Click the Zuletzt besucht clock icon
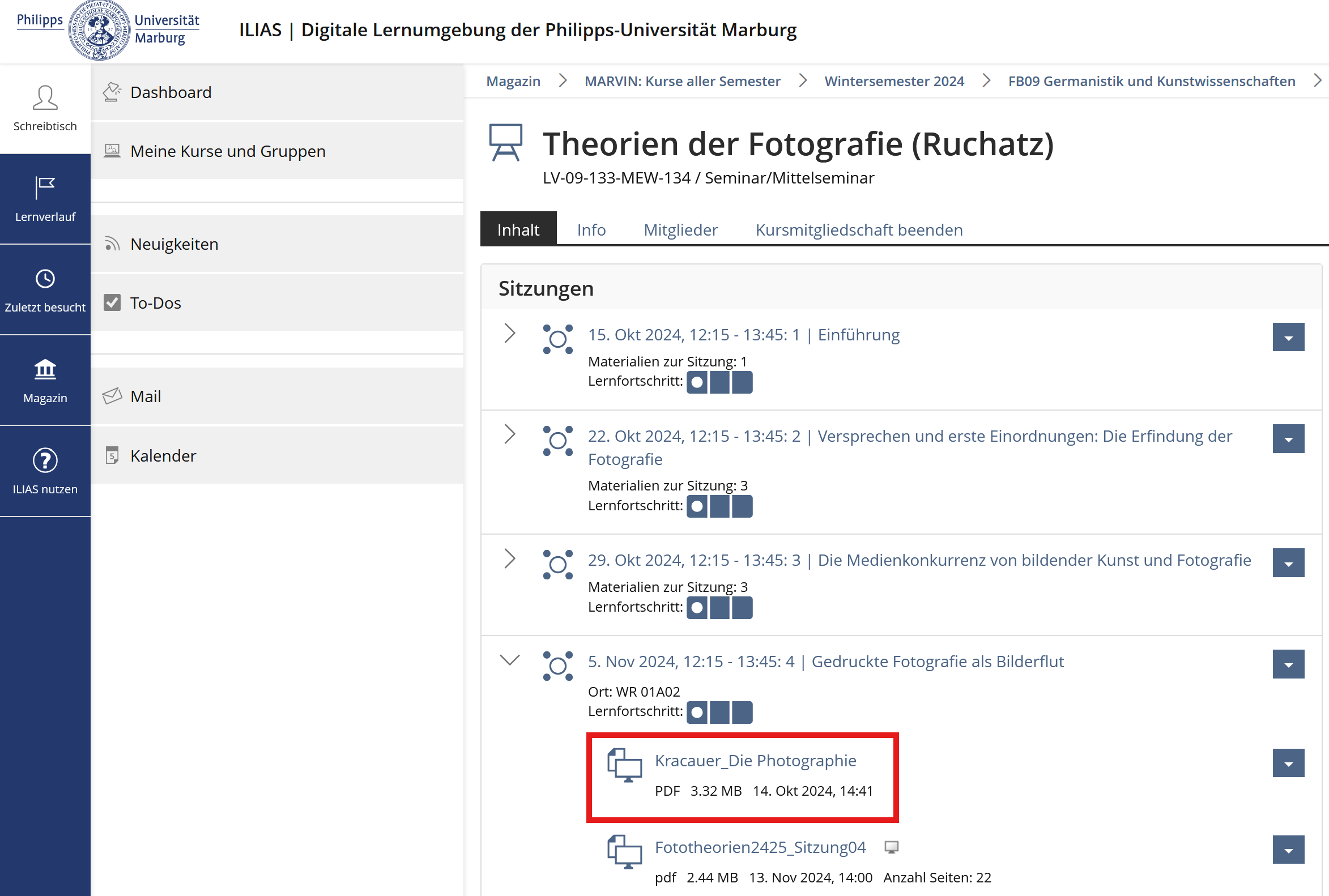 (45, 279)
